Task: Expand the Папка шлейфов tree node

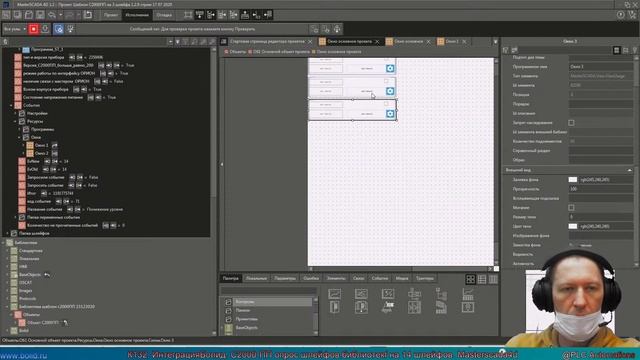Action: tap(8, 233)
